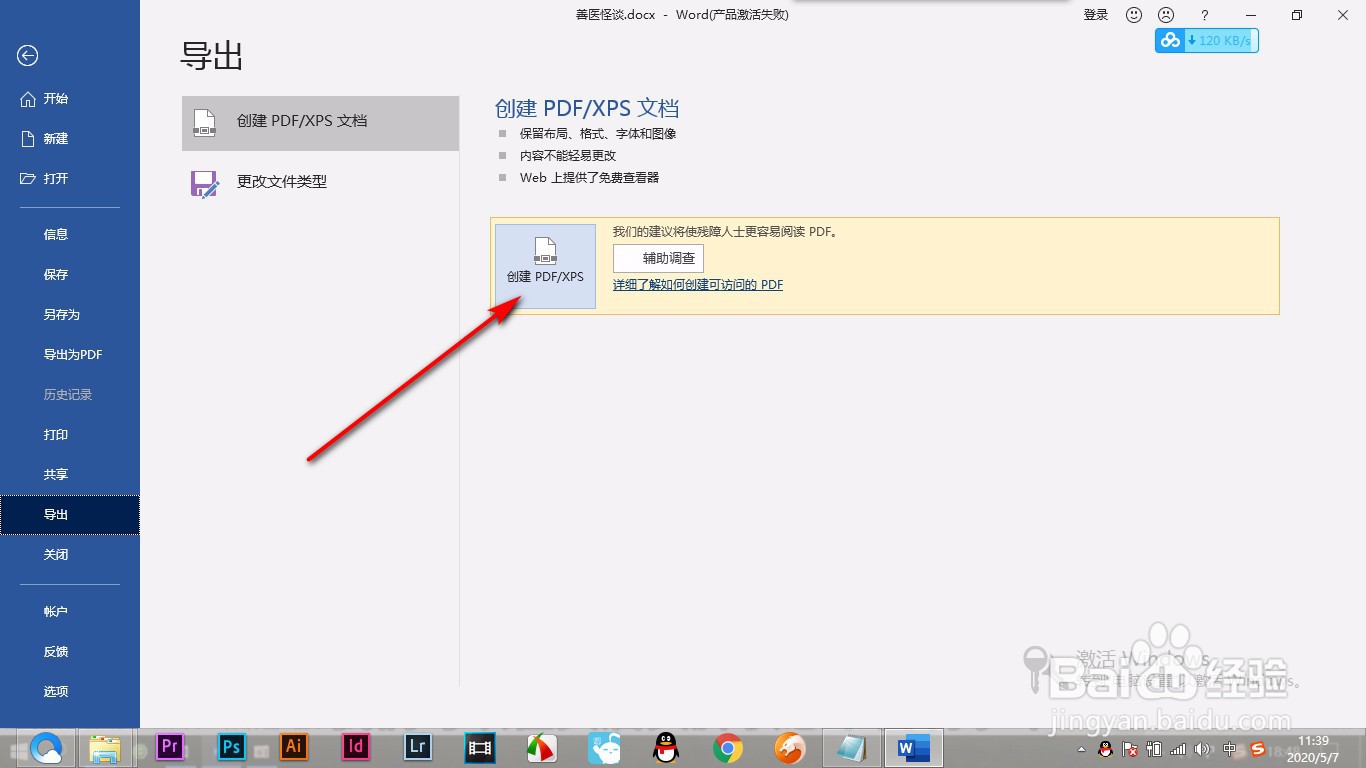Show hidden system tray icons
Image resolution: width=1366 pixels, height=768 pixels.
tap(1081, 749)
